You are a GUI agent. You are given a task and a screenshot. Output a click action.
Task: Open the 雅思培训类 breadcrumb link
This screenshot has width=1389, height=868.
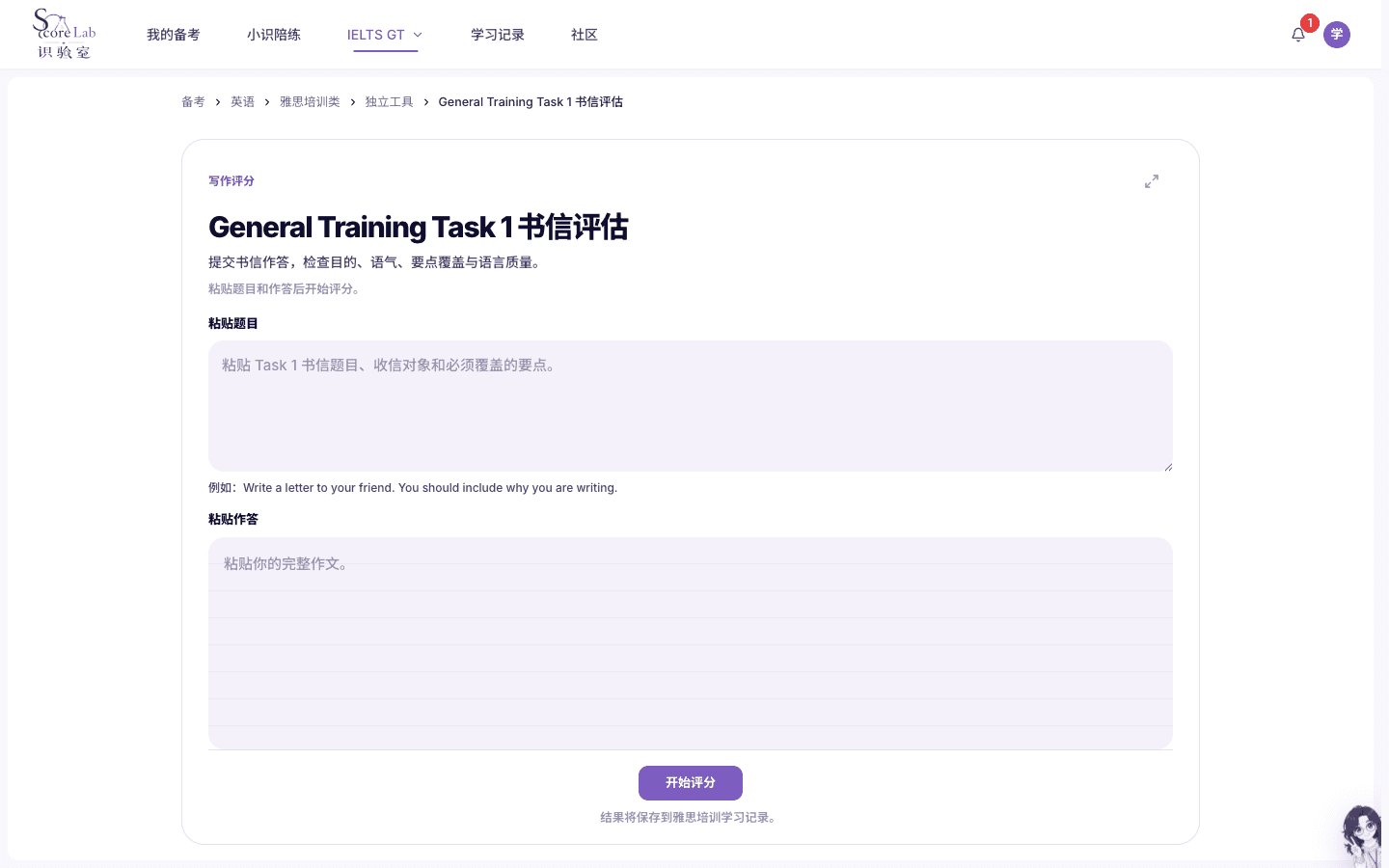pos(310,102)
